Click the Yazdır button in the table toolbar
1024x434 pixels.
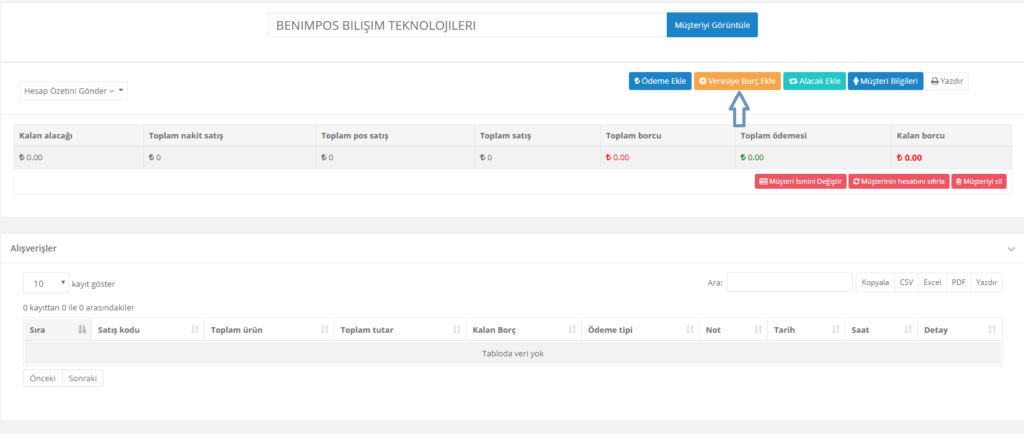point(986,283)
